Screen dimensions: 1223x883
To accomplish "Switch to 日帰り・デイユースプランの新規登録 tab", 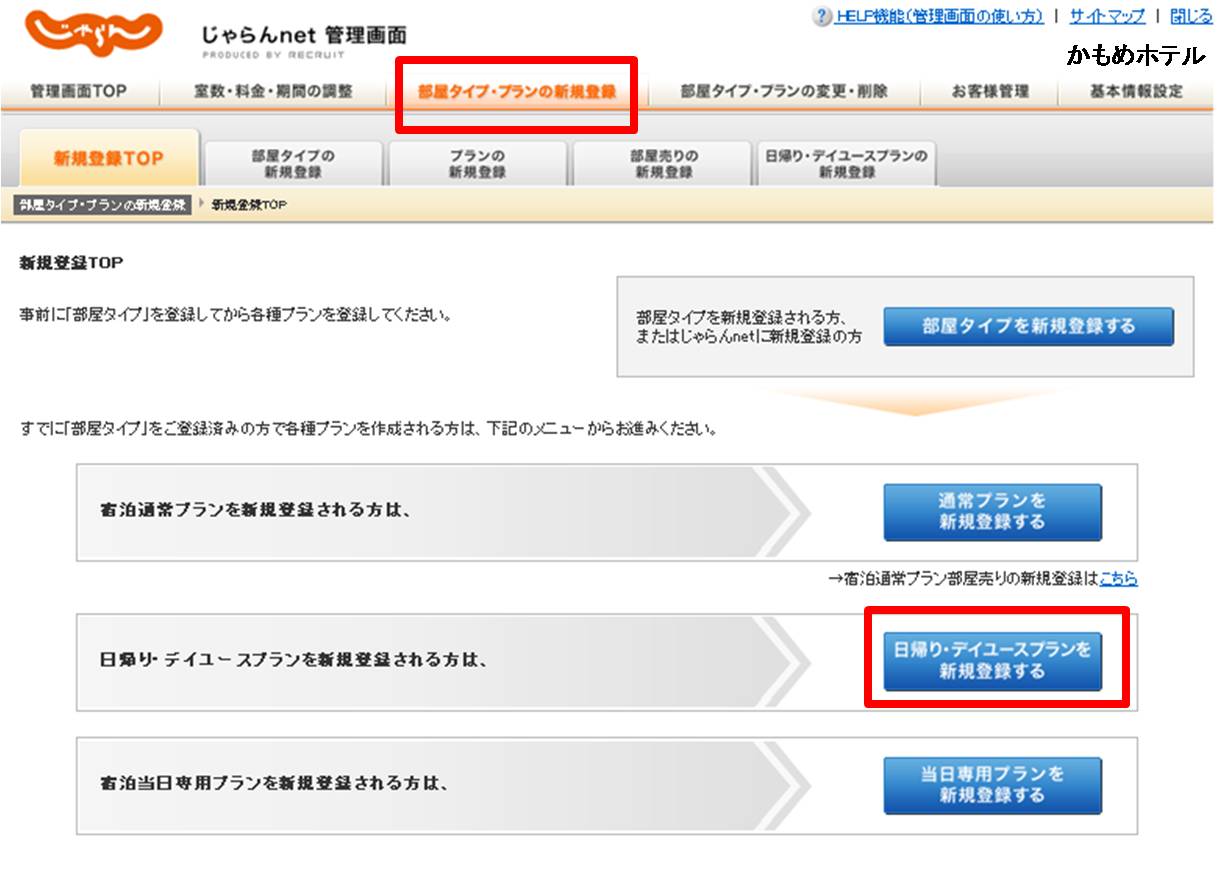I will coord(846,164).
